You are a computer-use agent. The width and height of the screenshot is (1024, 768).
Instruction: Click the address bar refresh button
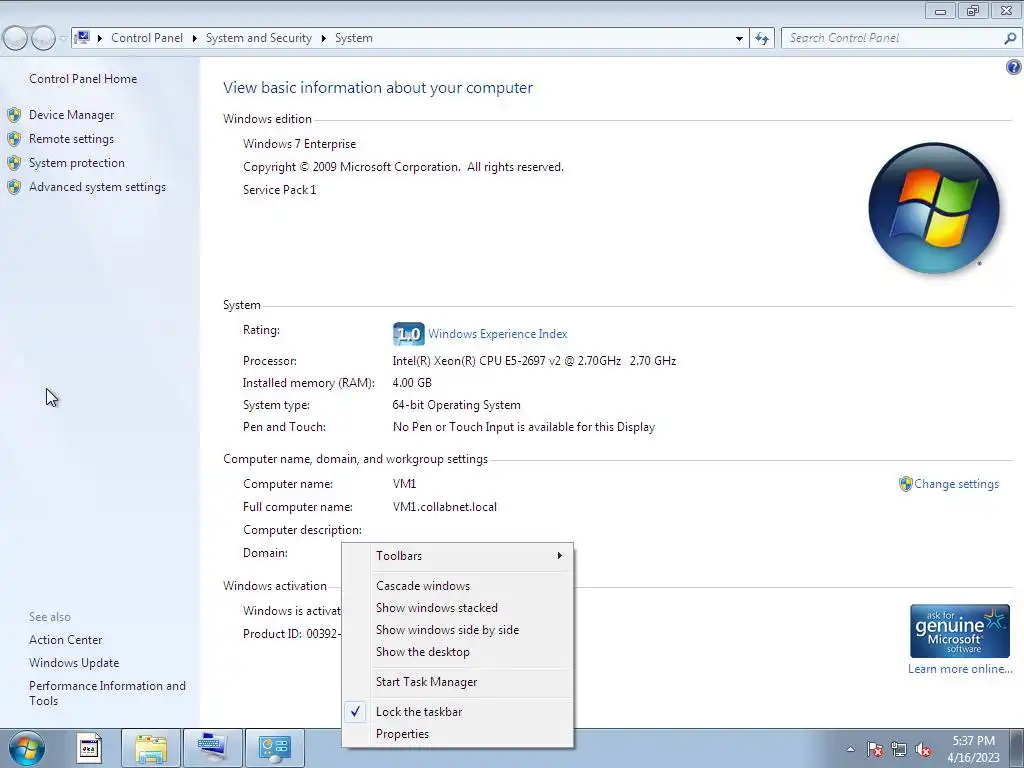[x=761, y=39]
